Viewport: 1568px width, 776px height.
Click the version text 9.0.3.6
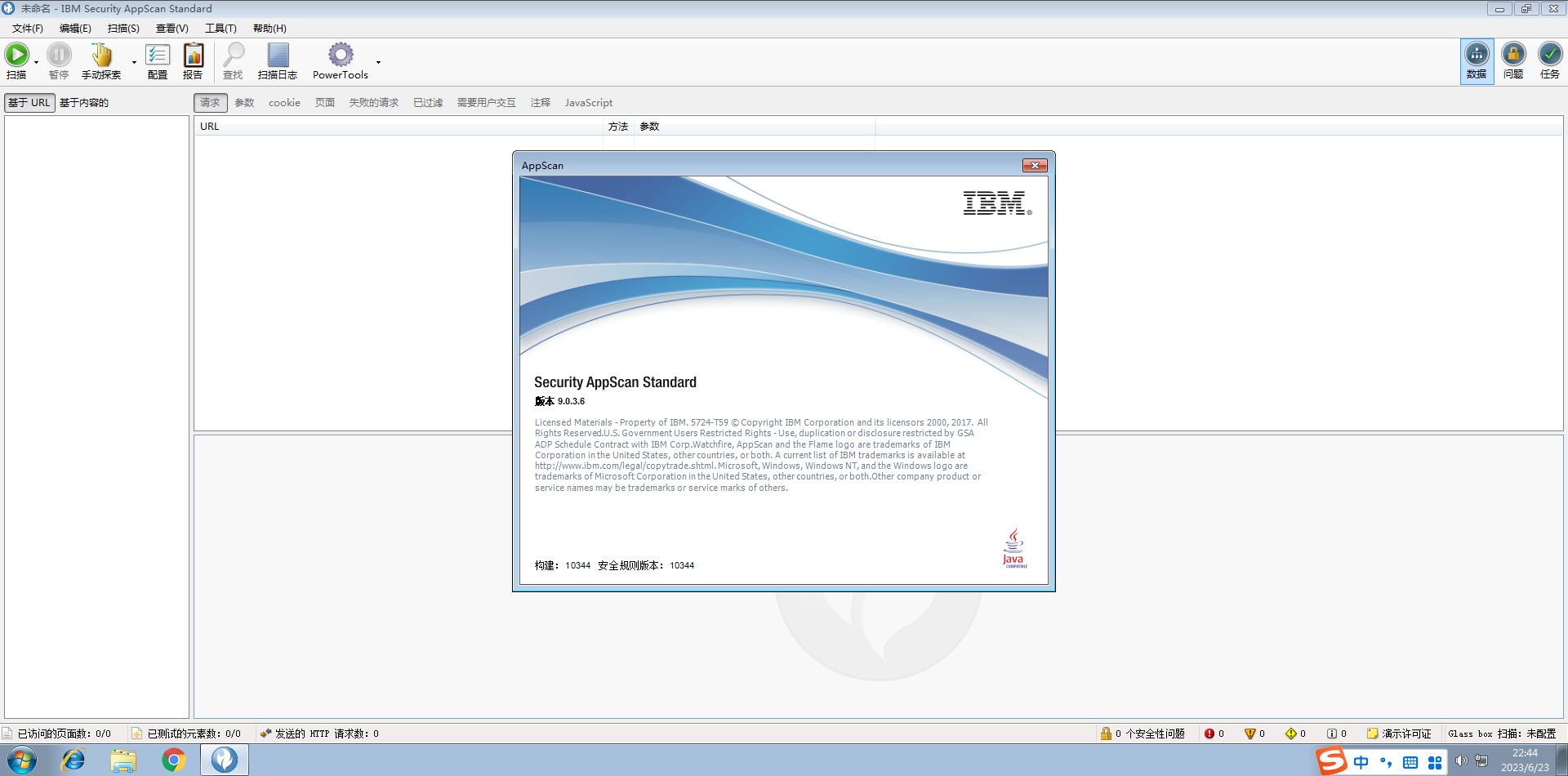click(x=571, y=402)
